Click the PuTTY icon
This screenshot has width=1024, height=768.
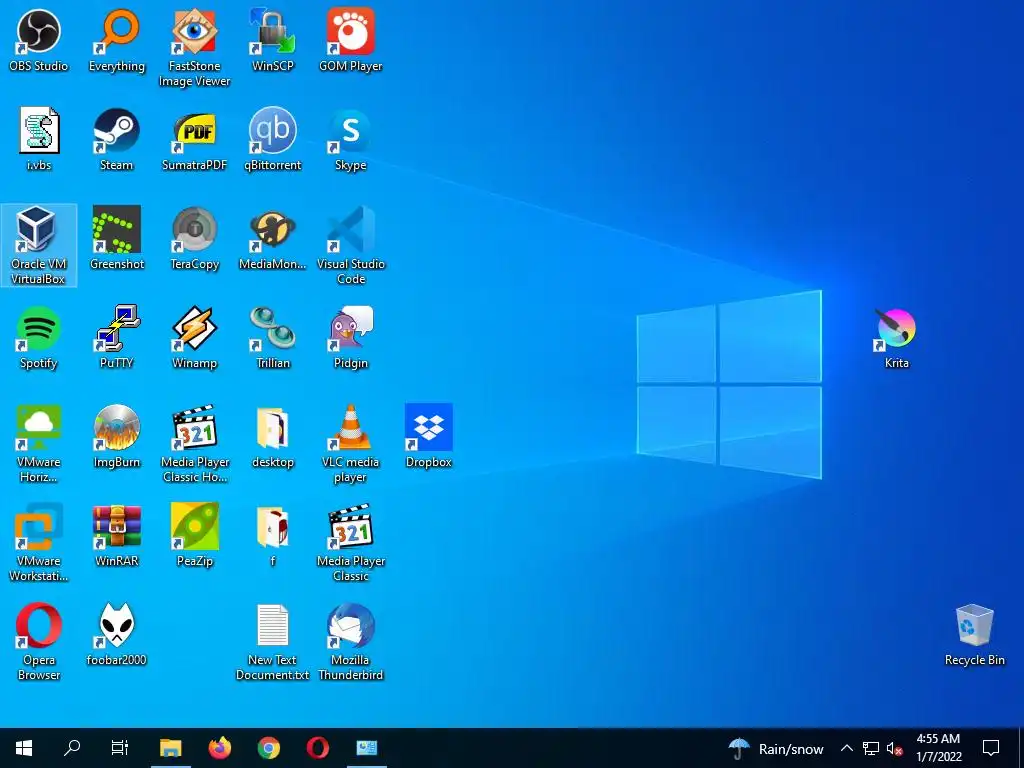117,338
